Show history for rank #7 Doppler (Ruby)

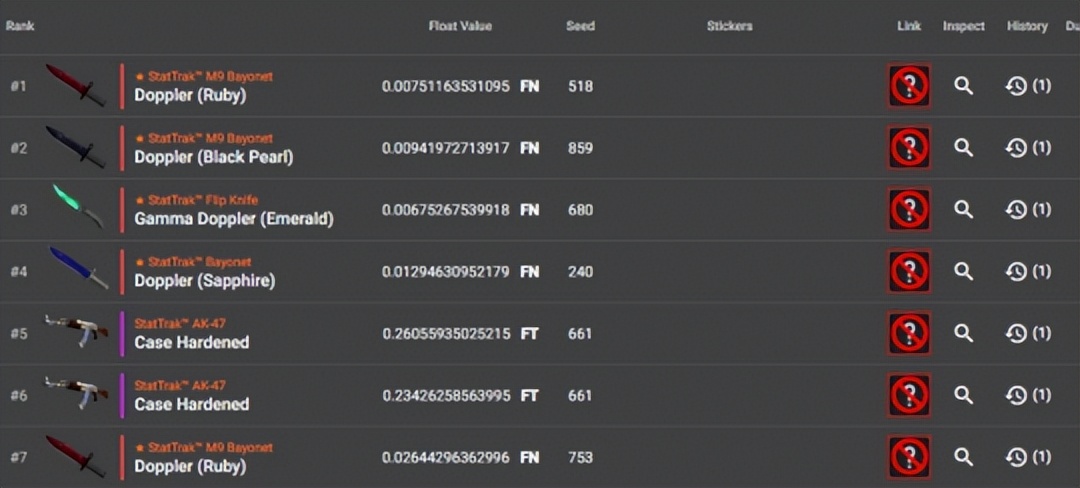coord(1027,457)
